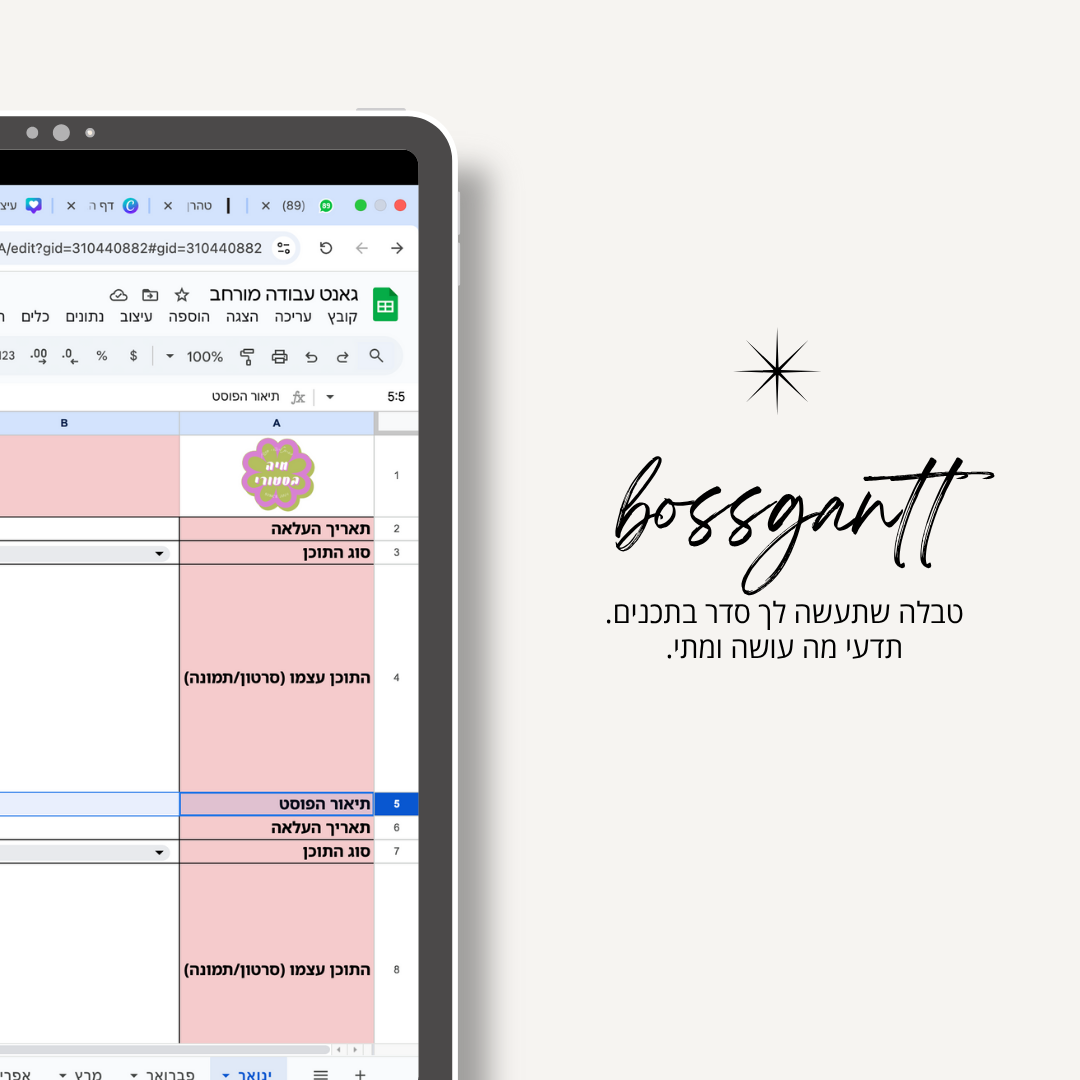
Task: Select the paint format tool
Action: coord(247,356)
